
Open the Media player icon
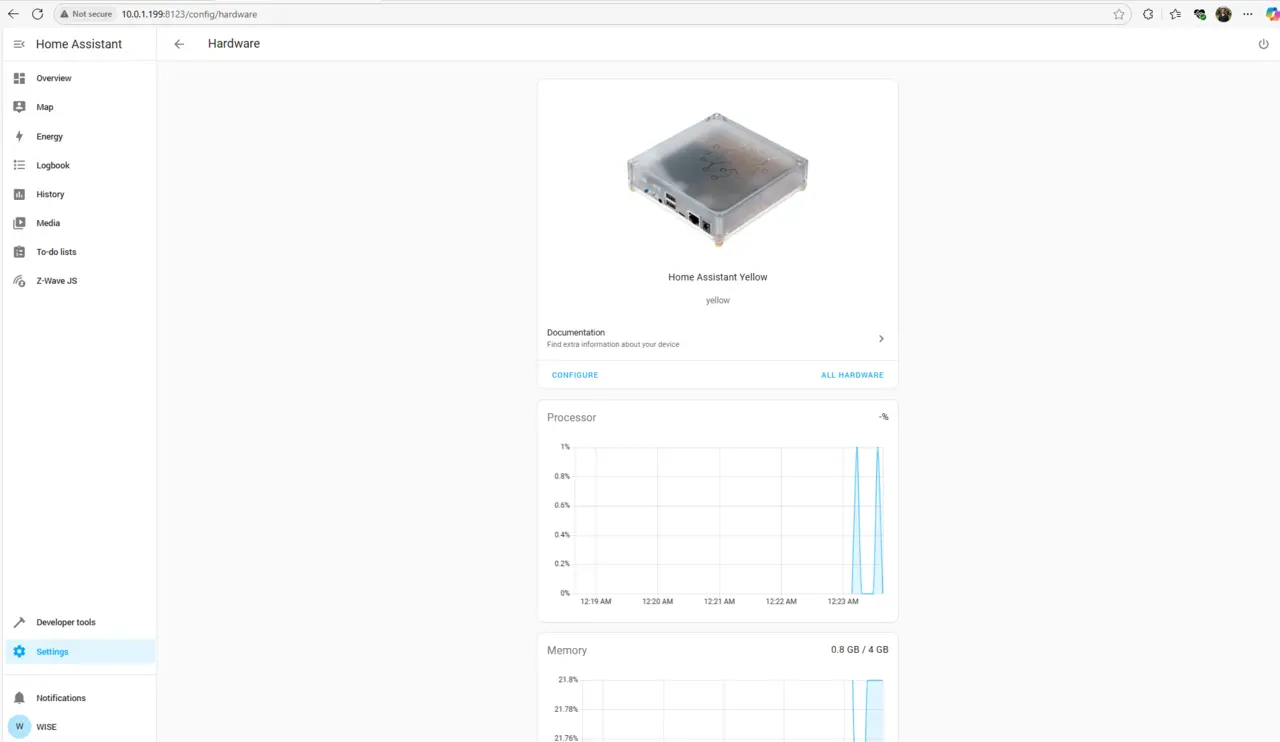point(19,223)
